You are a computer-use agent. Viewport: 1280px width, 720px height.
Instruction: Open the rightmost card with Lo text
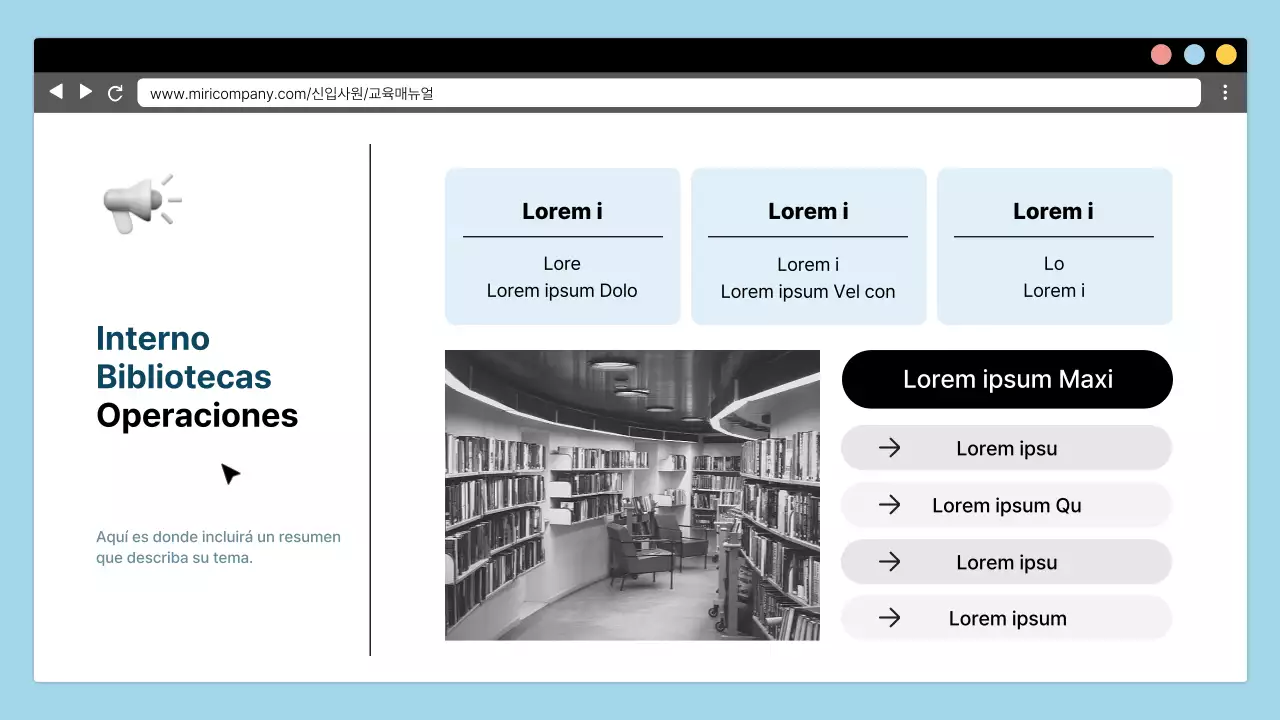click(x=1054, y=246)
